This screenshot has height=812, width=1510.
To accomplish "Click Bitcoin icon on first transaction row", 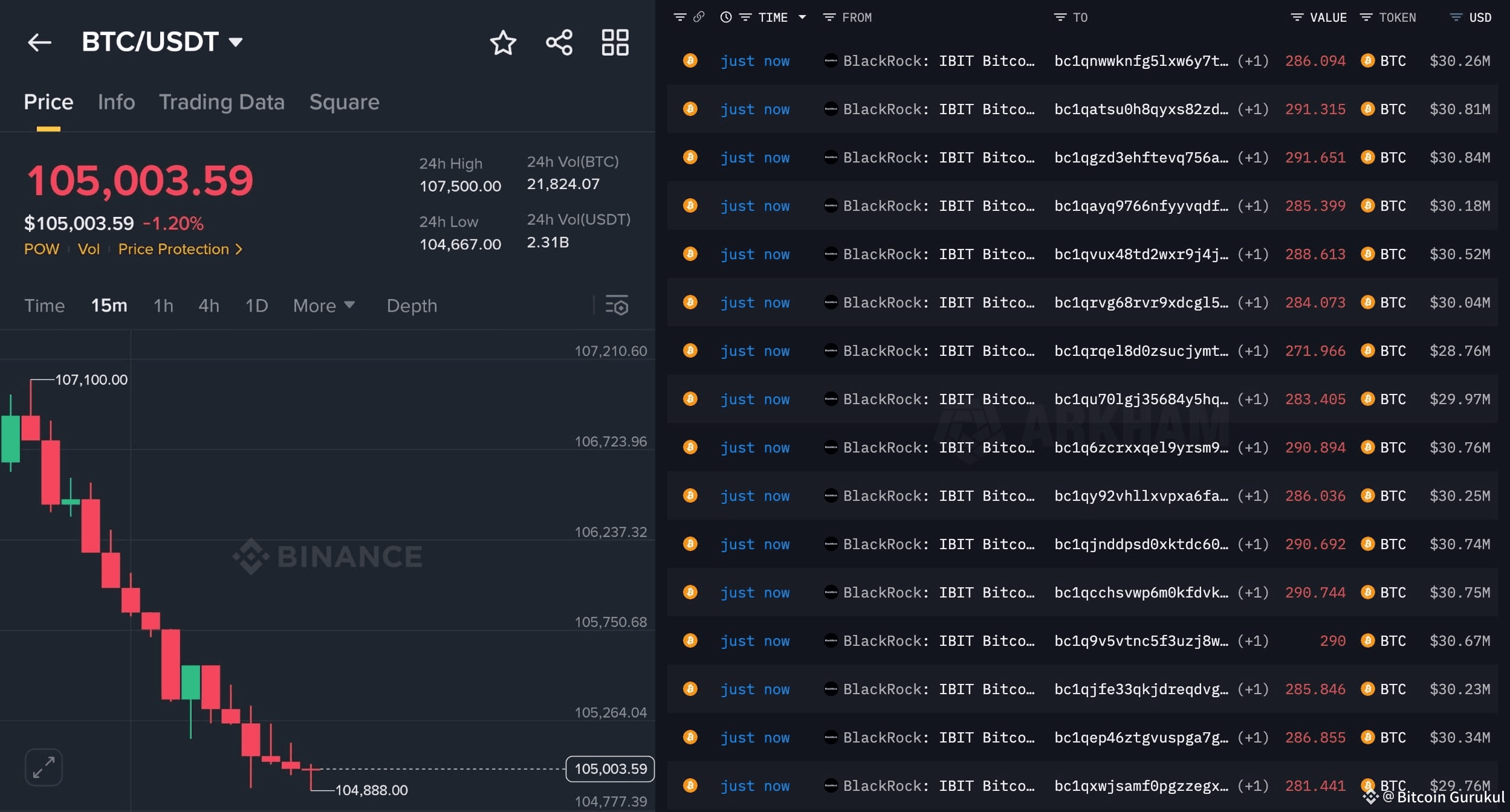I will coord(690,60).
